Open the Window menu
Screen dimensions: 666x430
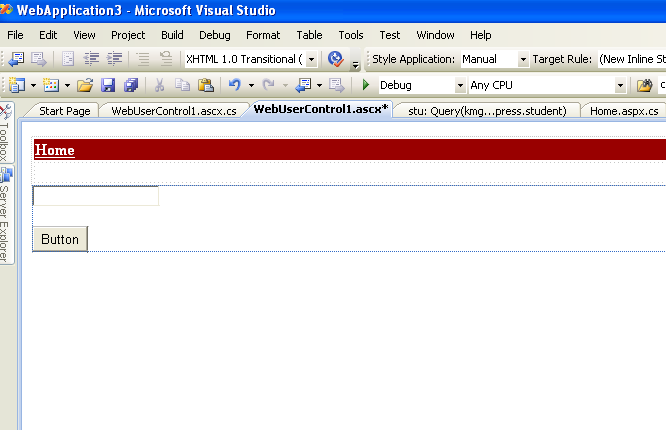pyautogui.click(x=435, y=35)
